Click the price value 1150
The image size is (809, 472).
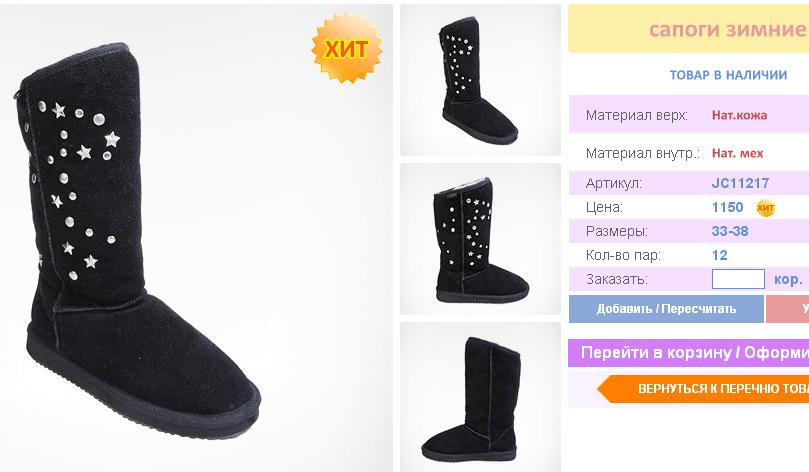click(x=727, y=207)
